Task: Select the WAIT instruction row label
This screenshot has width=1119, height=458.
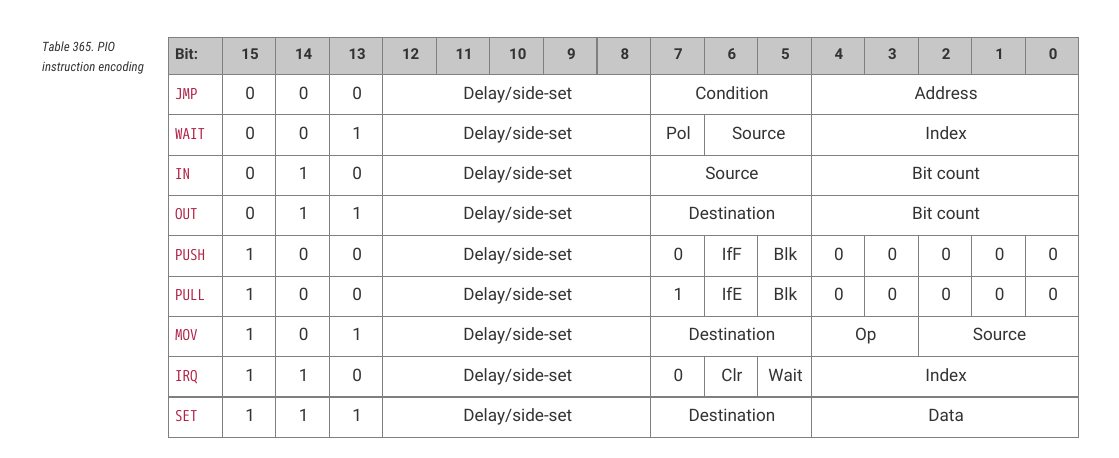Action: click(190, 134)
